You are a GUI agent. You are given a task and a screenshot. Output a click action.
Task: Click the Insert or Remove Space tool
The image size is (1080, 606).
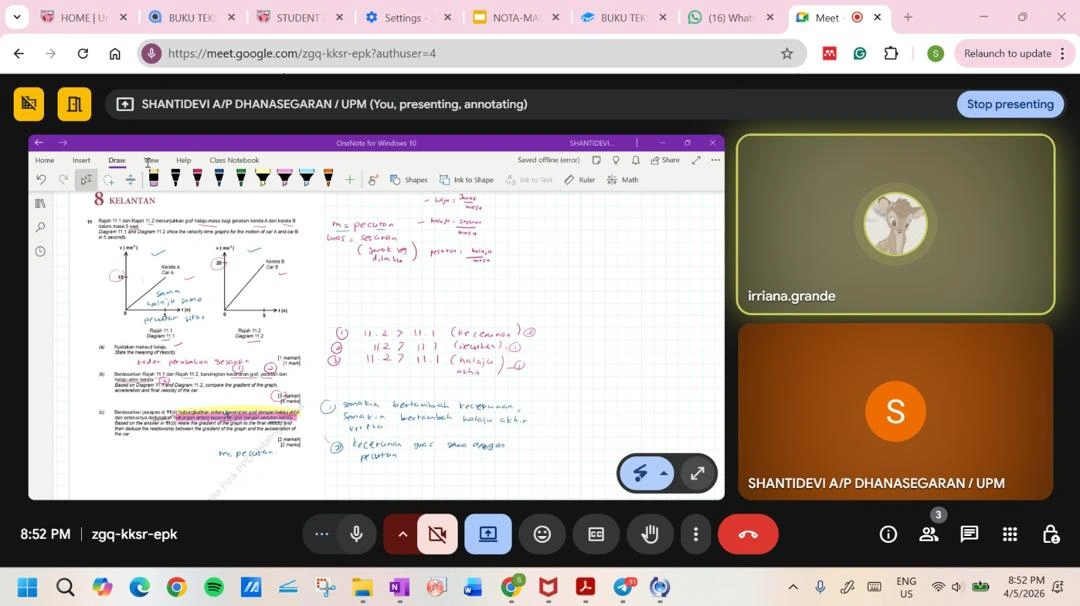click(130, 180)
